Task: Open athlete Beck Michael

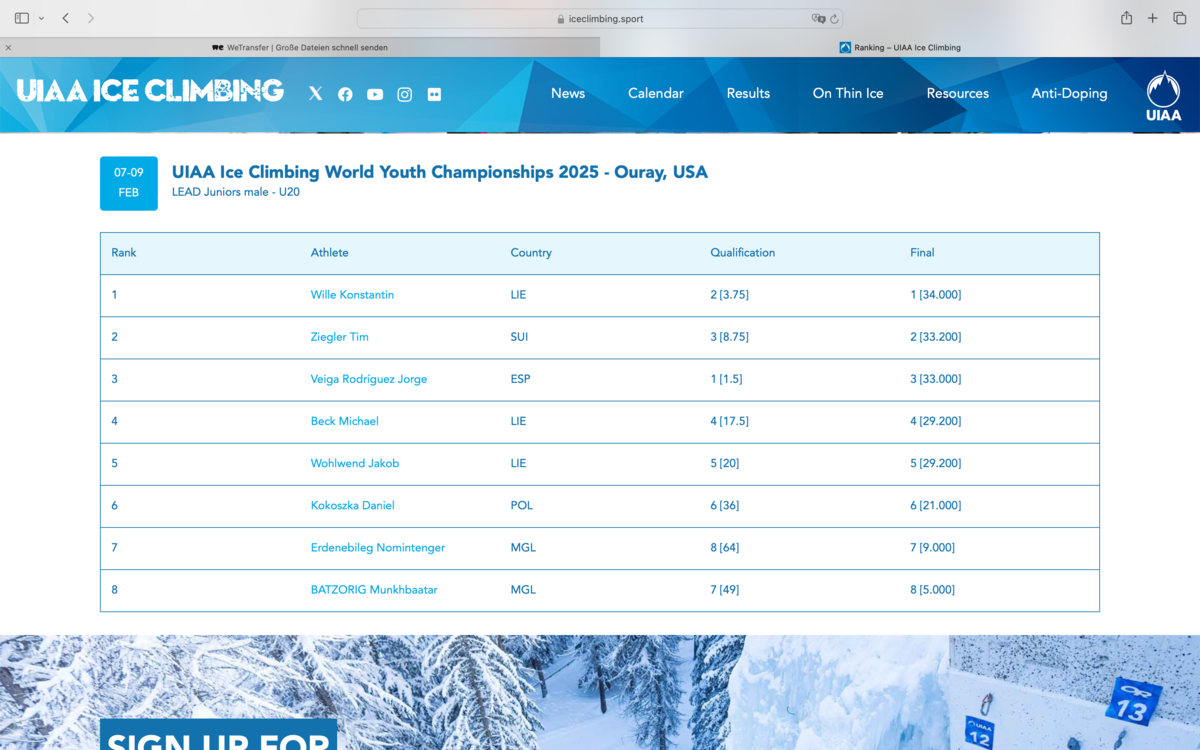Action: [x=345, y=421]
